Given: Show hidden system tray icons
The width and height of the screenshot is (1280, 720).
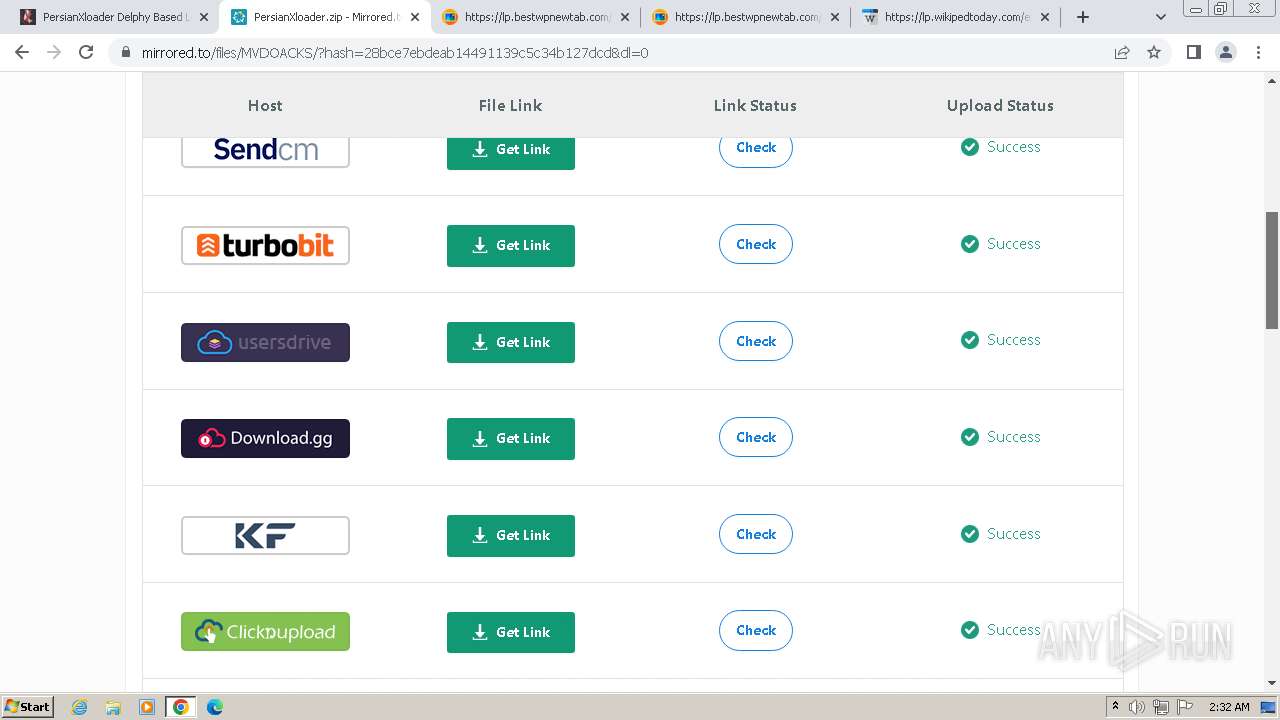Looking at the screenshot, I should pos(1115,707).
